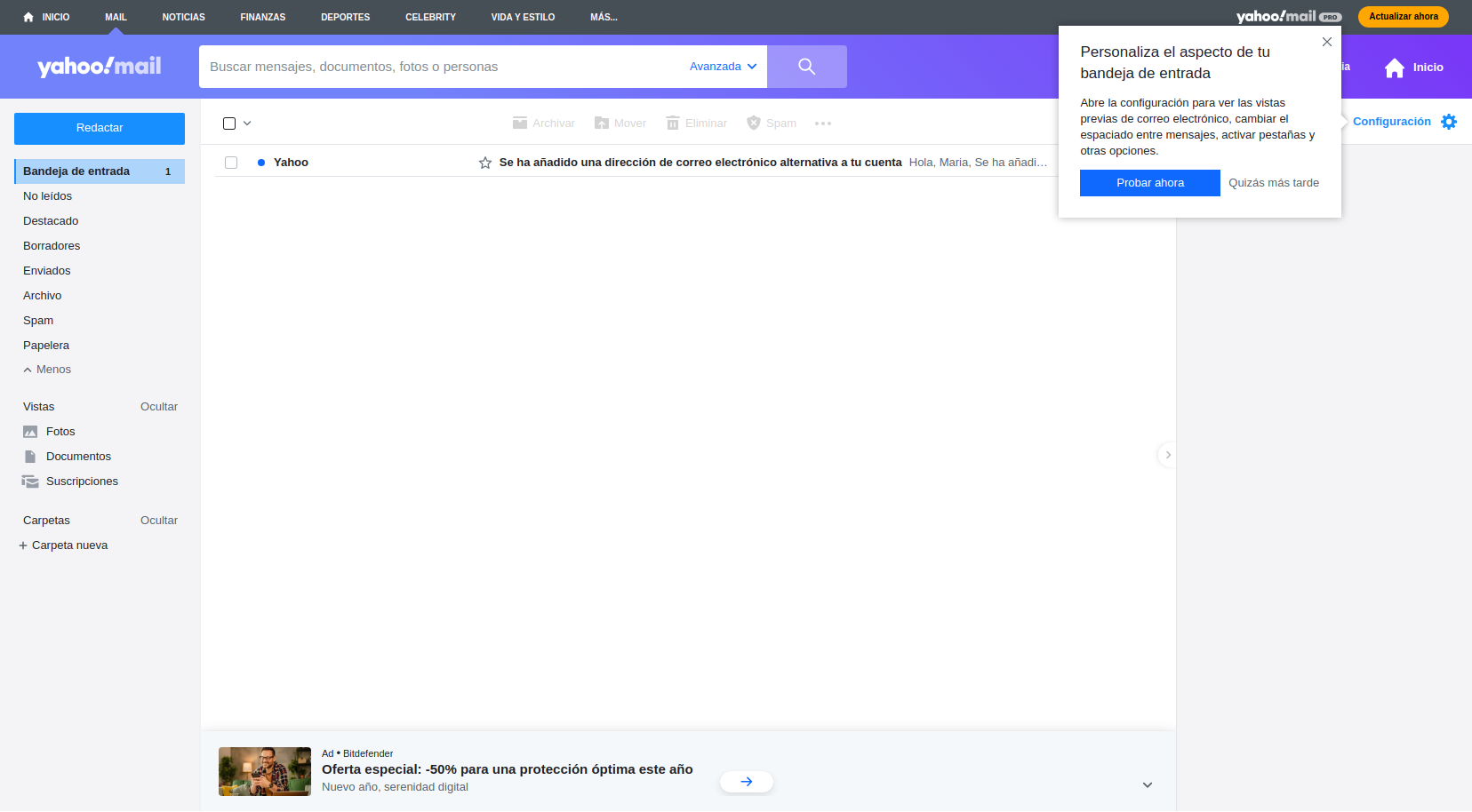Collapse the Bitdefender ad banner chevron
Screen dimensions: 1472x812
[1147, 784]
